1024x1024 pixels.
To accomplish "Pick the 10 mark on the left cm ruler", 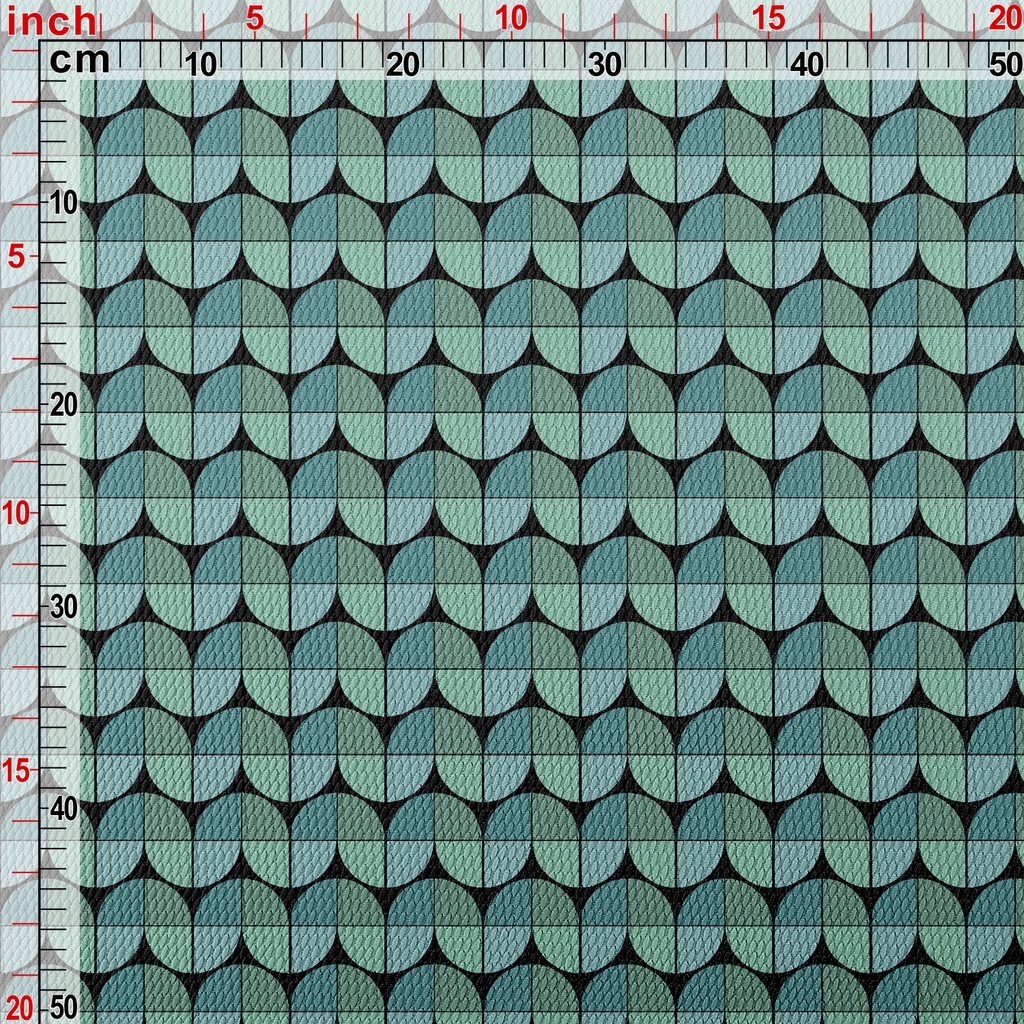I will [63, 203].
